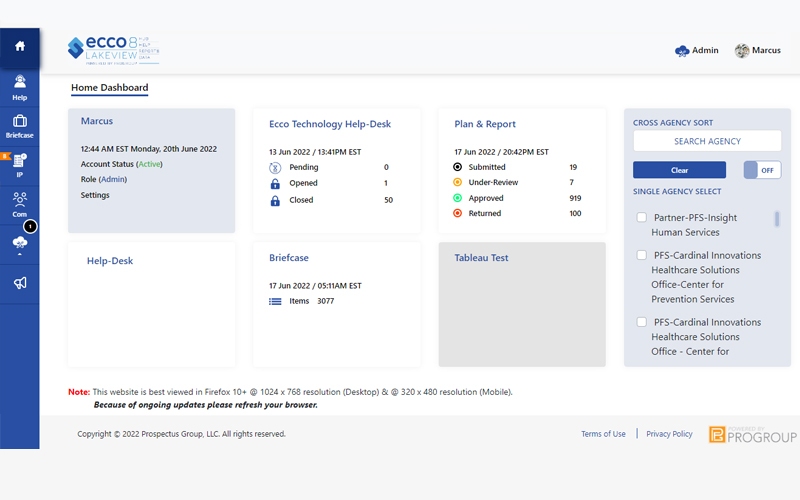This screenshot has width=800, height=500.
Task: Open the Help sidebar icon
Action: tap(19, 87)
